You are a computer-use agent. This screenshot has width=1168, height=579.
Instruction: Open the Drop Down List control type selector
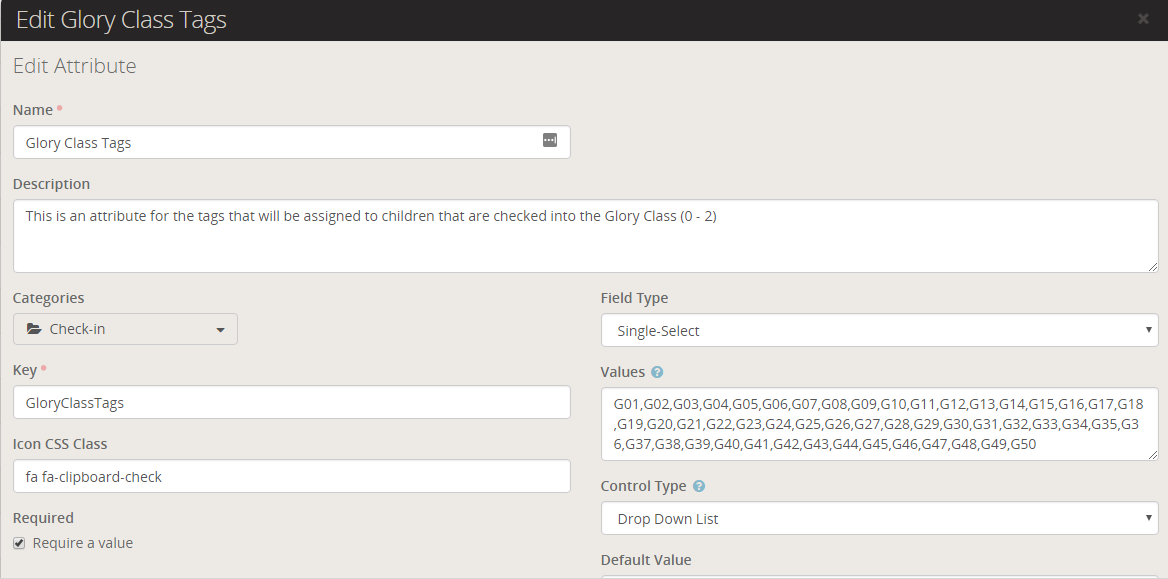pyautogui.click(x=879, y=518)
